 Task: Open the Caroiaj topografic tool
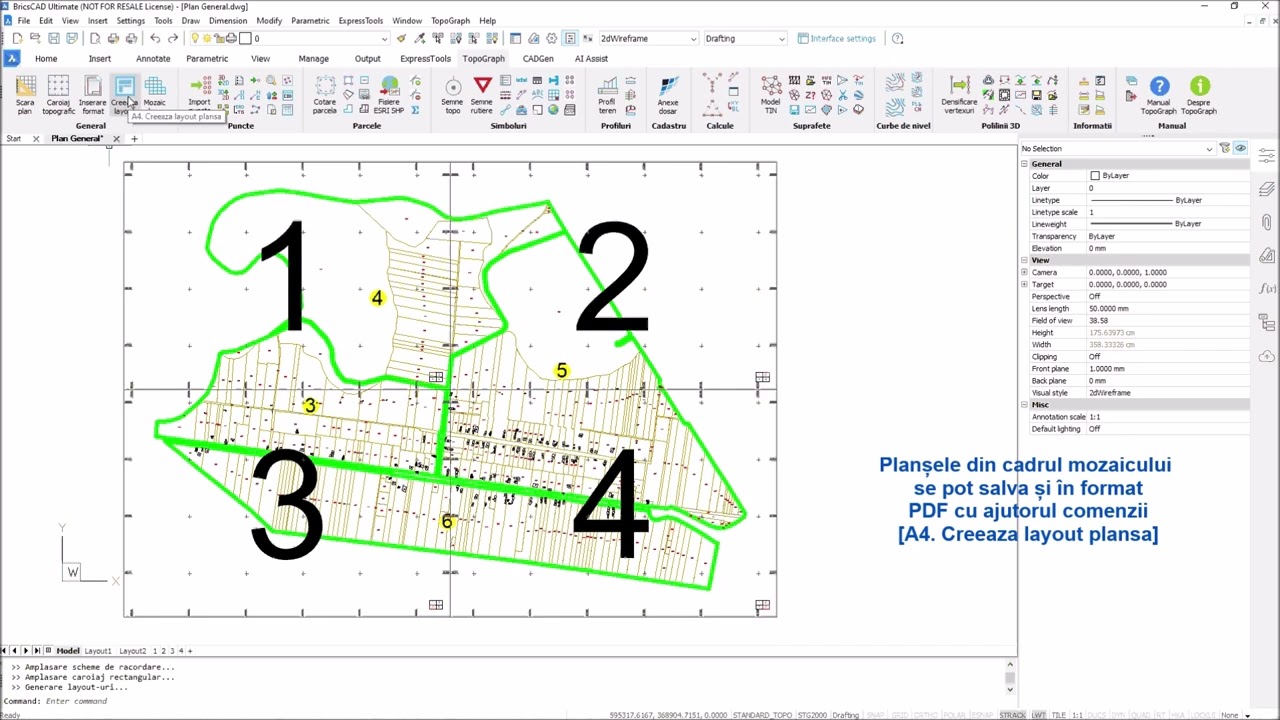[x=58, y=95]
